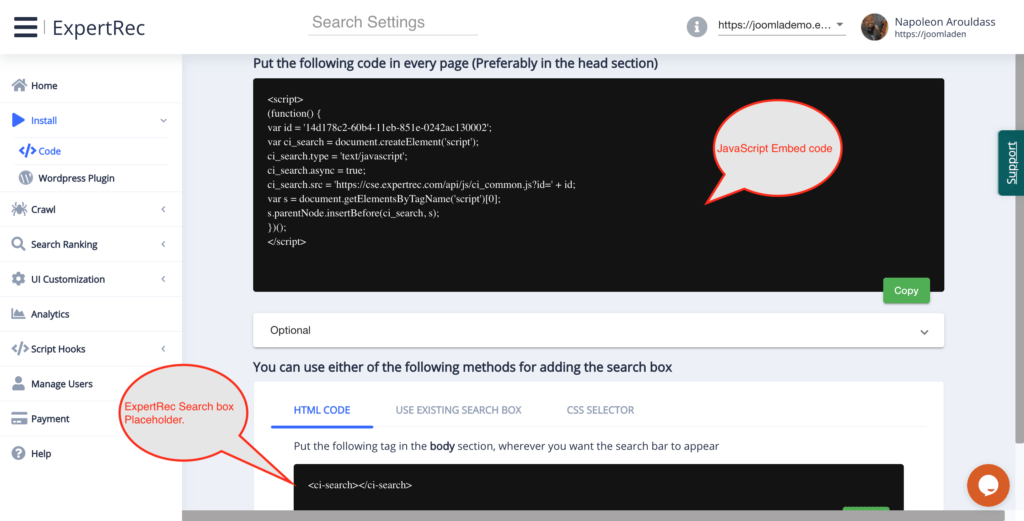Click the user profile avatar
This screenshot has width=1024, height=521.
tap(874, 27)
